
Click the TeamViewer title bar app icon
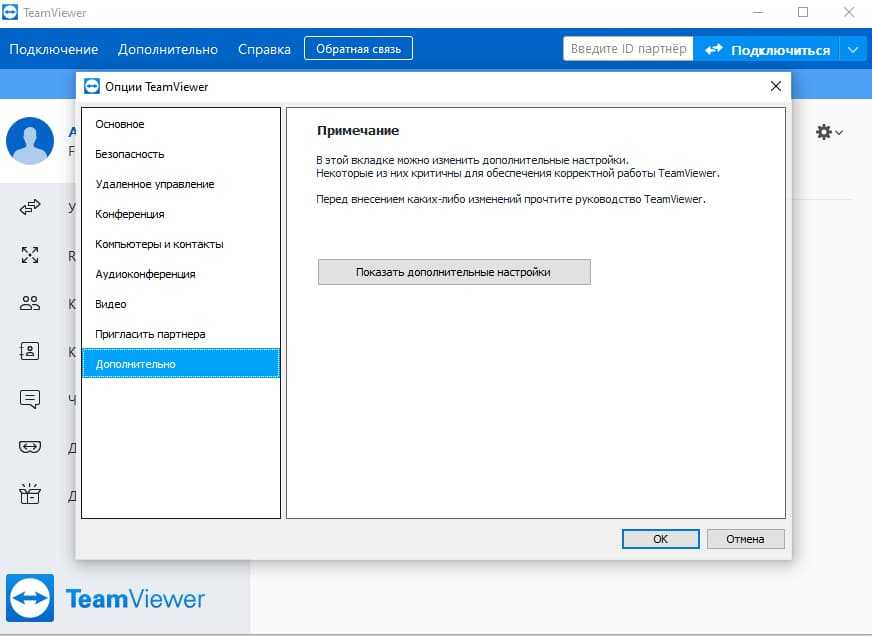[x=10, y=12]
